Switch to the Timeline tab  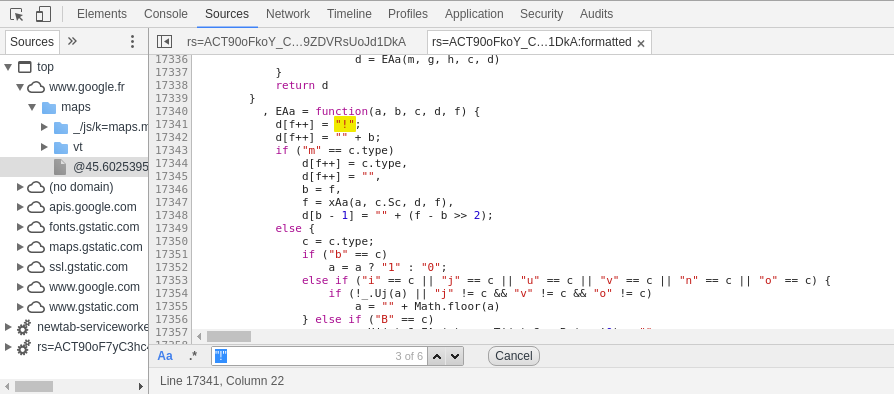[x=349, y=14]
